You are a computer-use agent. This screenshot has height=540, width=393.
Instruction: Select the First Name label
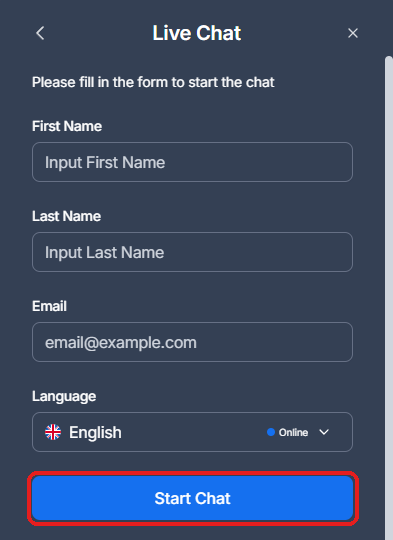tap(67, 126)
